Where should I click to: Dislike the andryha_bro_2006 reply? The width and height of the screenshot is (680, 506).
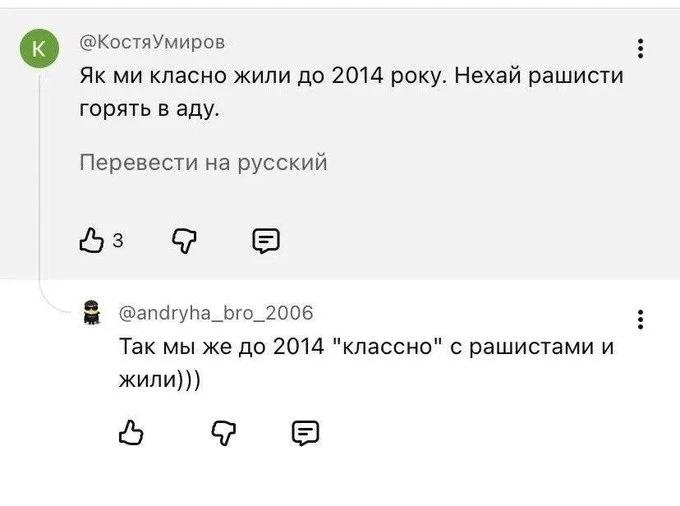tap(224, 433)
